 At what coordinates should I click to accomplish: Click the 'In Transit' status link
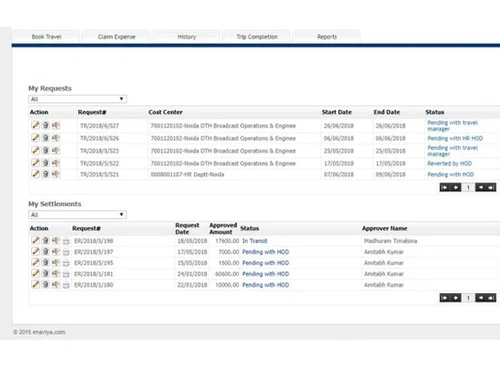(255, 241)
